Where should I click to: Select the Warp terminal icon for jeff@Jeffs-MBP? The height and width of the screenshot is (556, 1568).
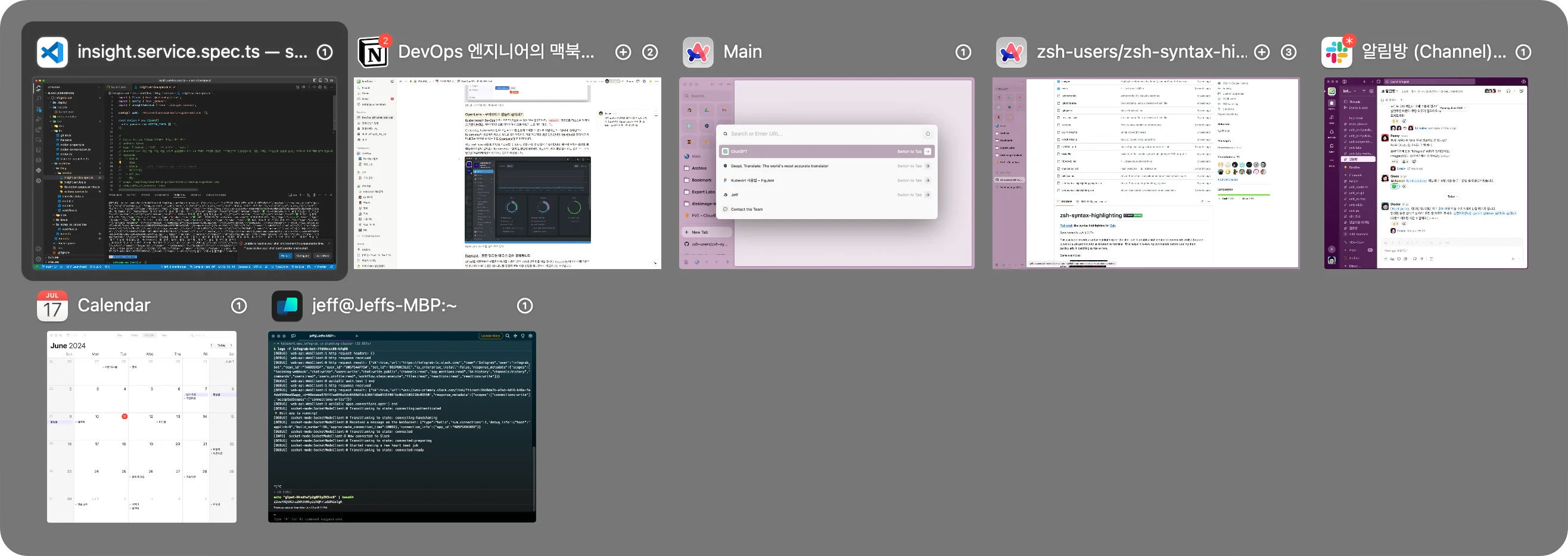pyautogui.click(x=287, y=305)
